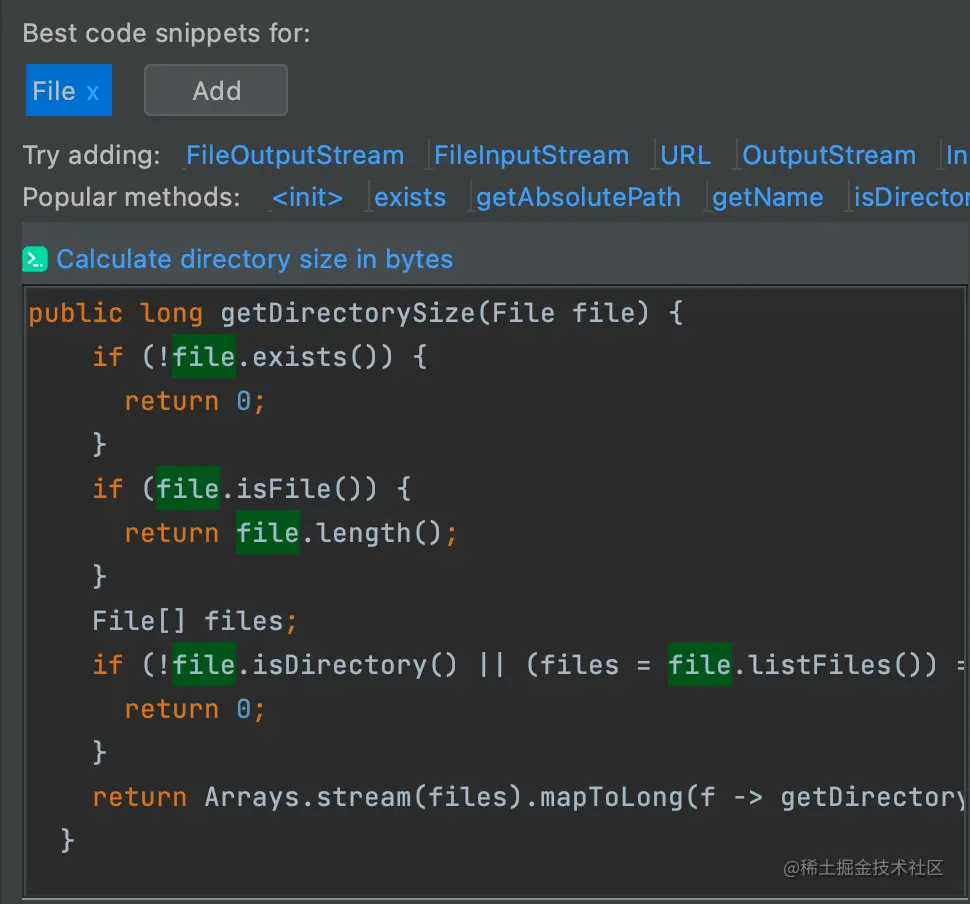
Task: Remove the File tag with its x
Action: pyautogui.click(x=93, y=92)
